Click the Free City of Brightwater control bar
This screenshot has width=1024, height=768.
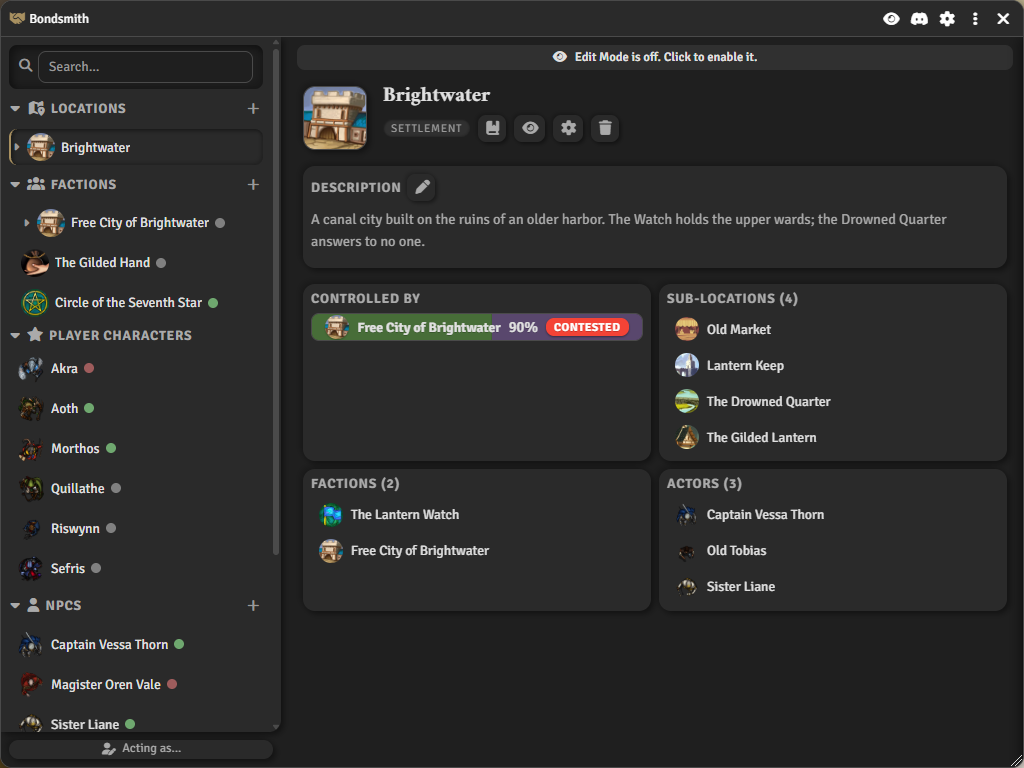[477, 327]
